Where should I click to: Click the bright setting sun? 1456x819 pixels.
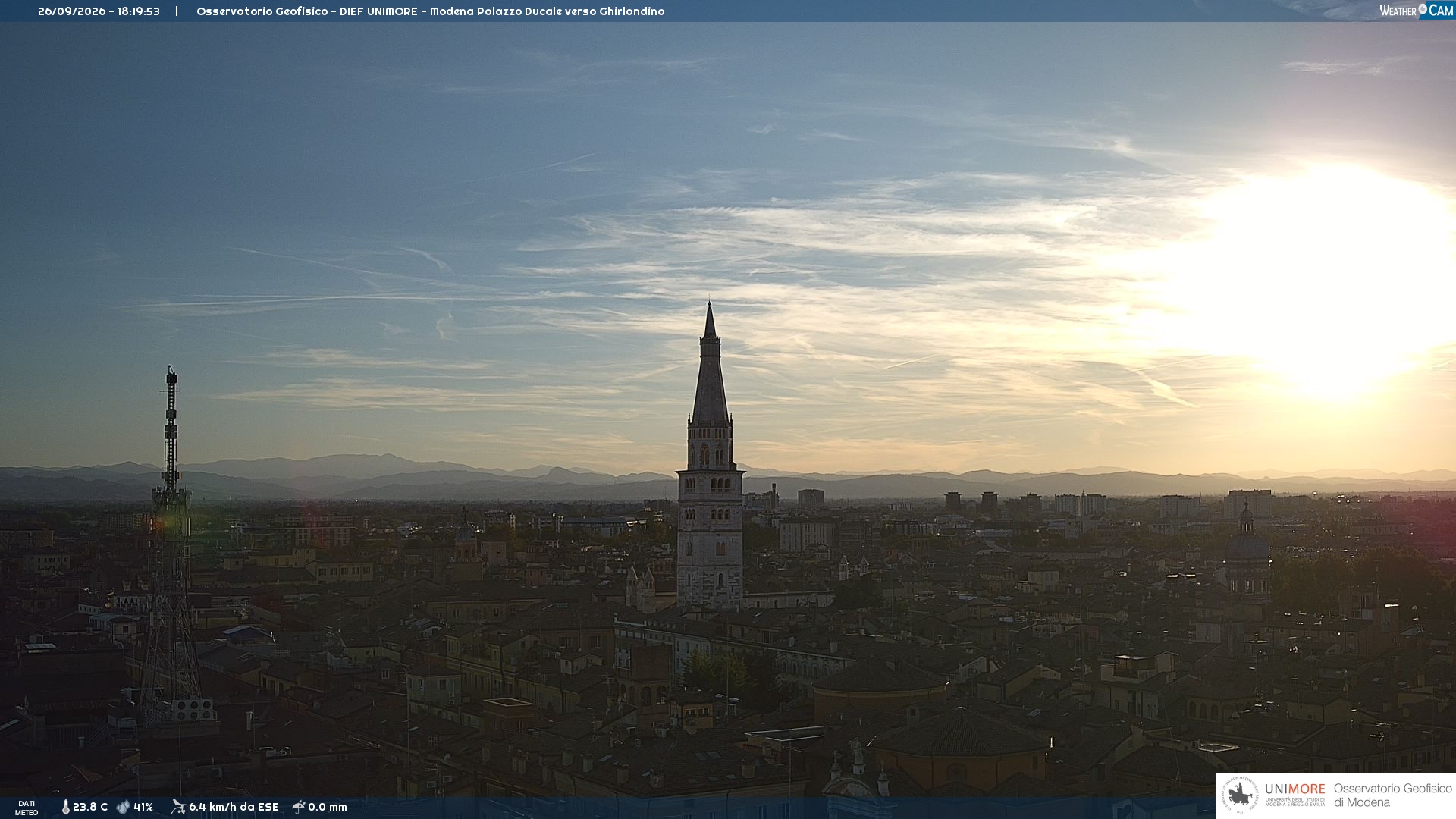(1327, 281)
